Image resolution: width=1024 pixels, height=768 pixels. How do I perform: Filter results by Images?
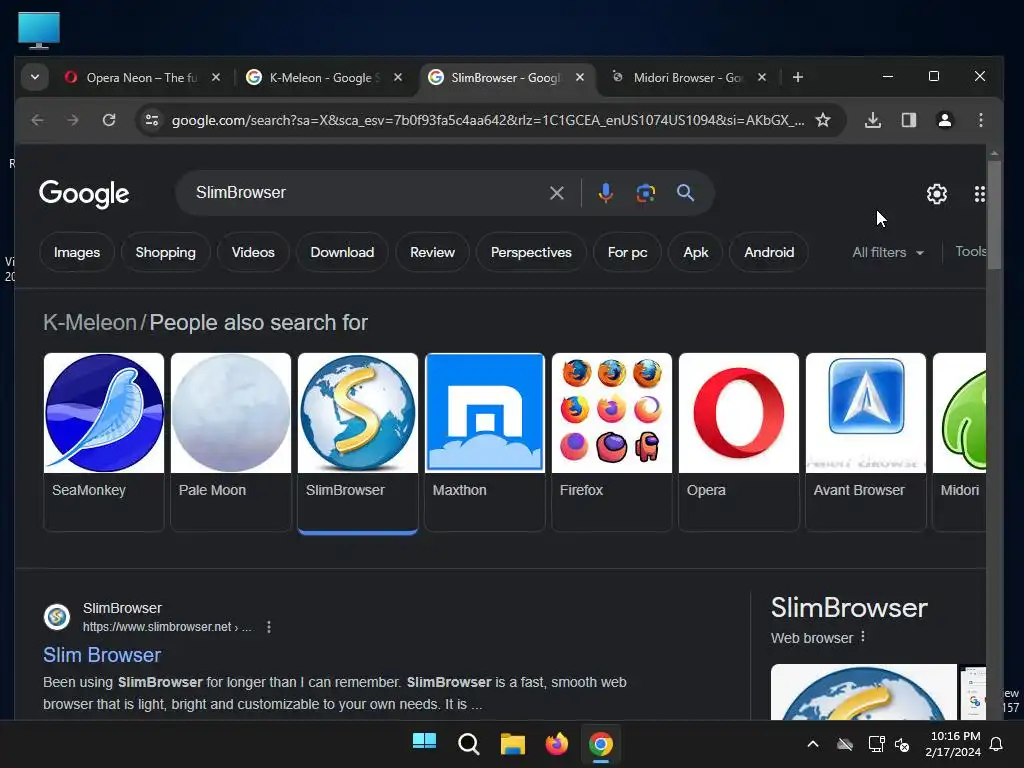(77, 252)
